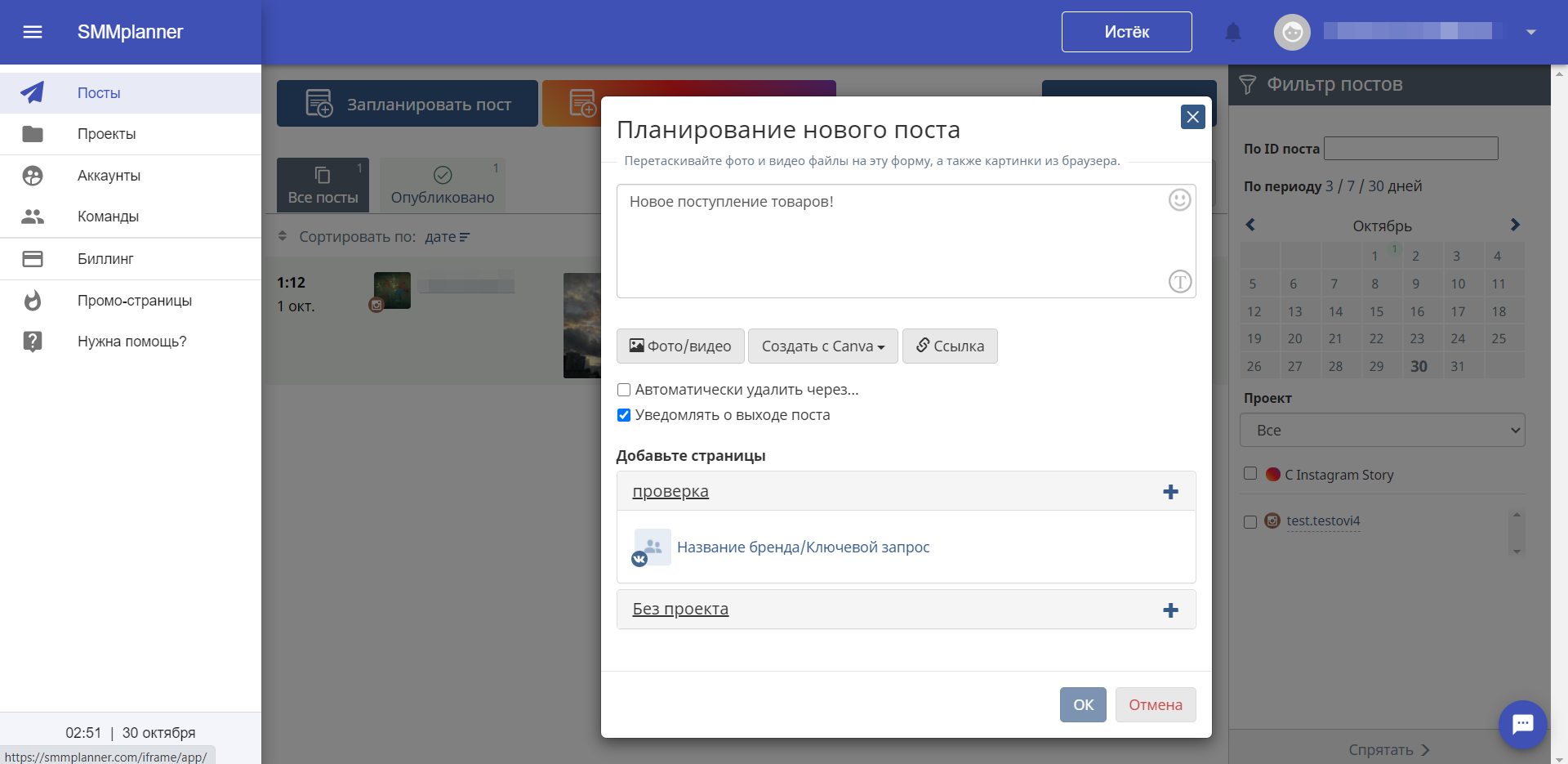1568x764 pixels.
Task: Uncheck Уведомлять о выходе поста
Action: (624, 415)
